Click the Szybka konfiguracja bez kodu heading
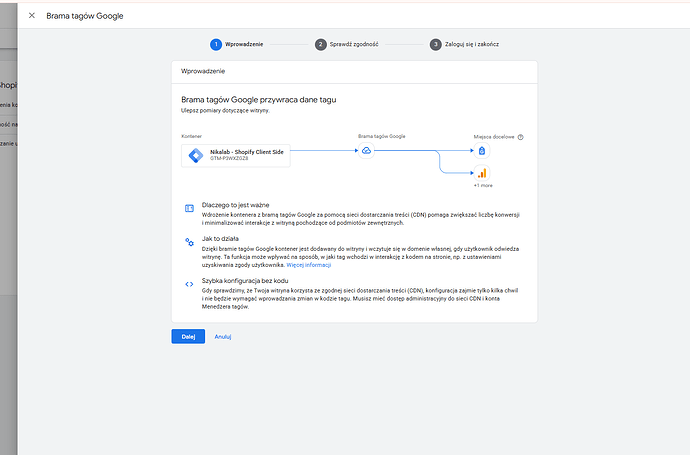 click(x=245, y=281)
